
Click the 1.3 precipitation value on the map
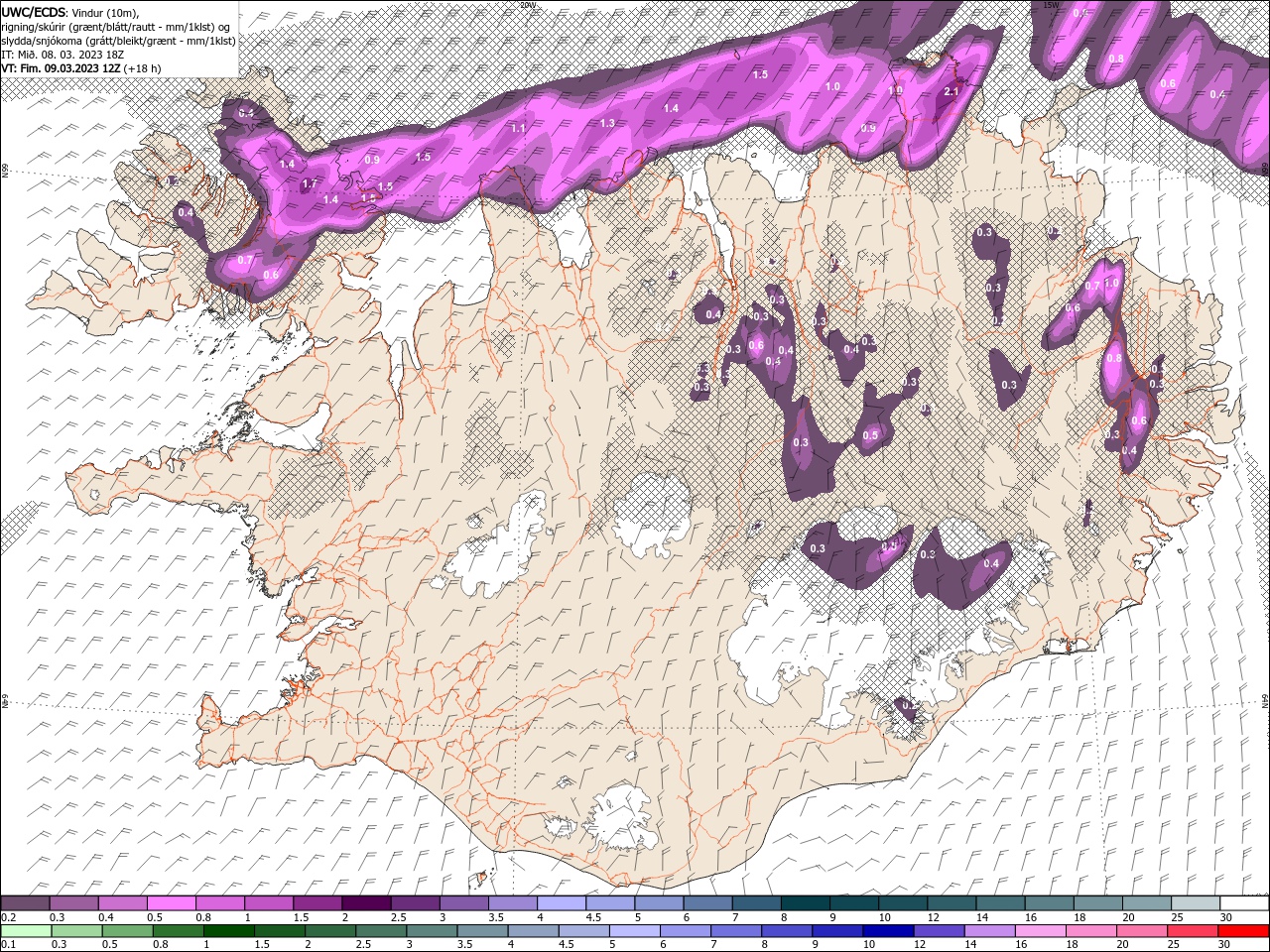[607, 123]
